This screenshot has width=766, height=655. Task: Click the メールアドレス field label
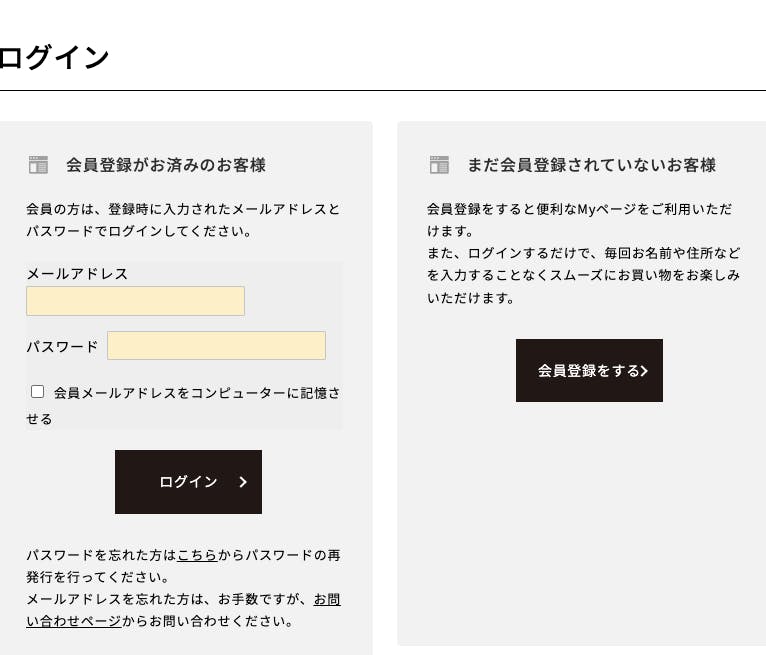[x=77, y=274]
